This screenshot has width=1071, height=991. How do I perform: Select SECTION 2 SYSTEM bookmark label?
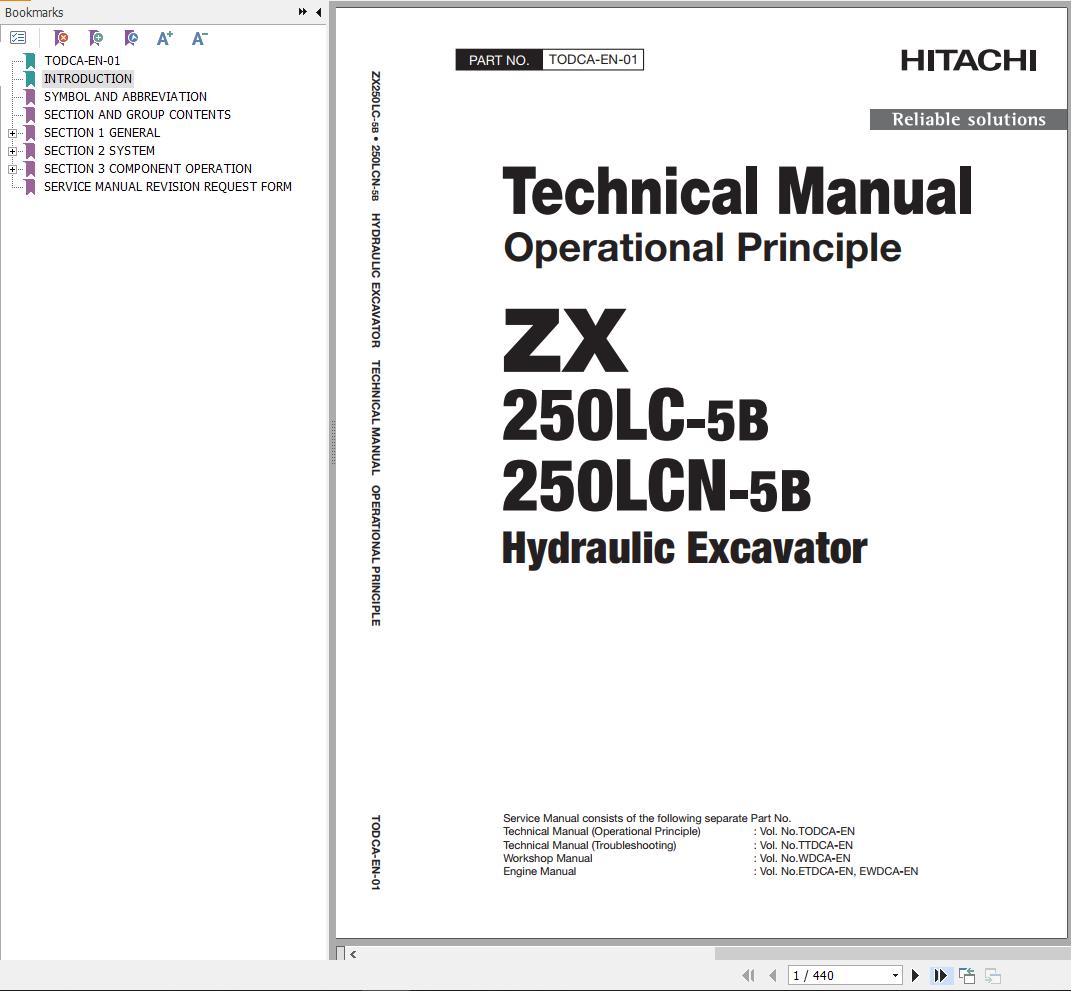(x=99, y=150)
